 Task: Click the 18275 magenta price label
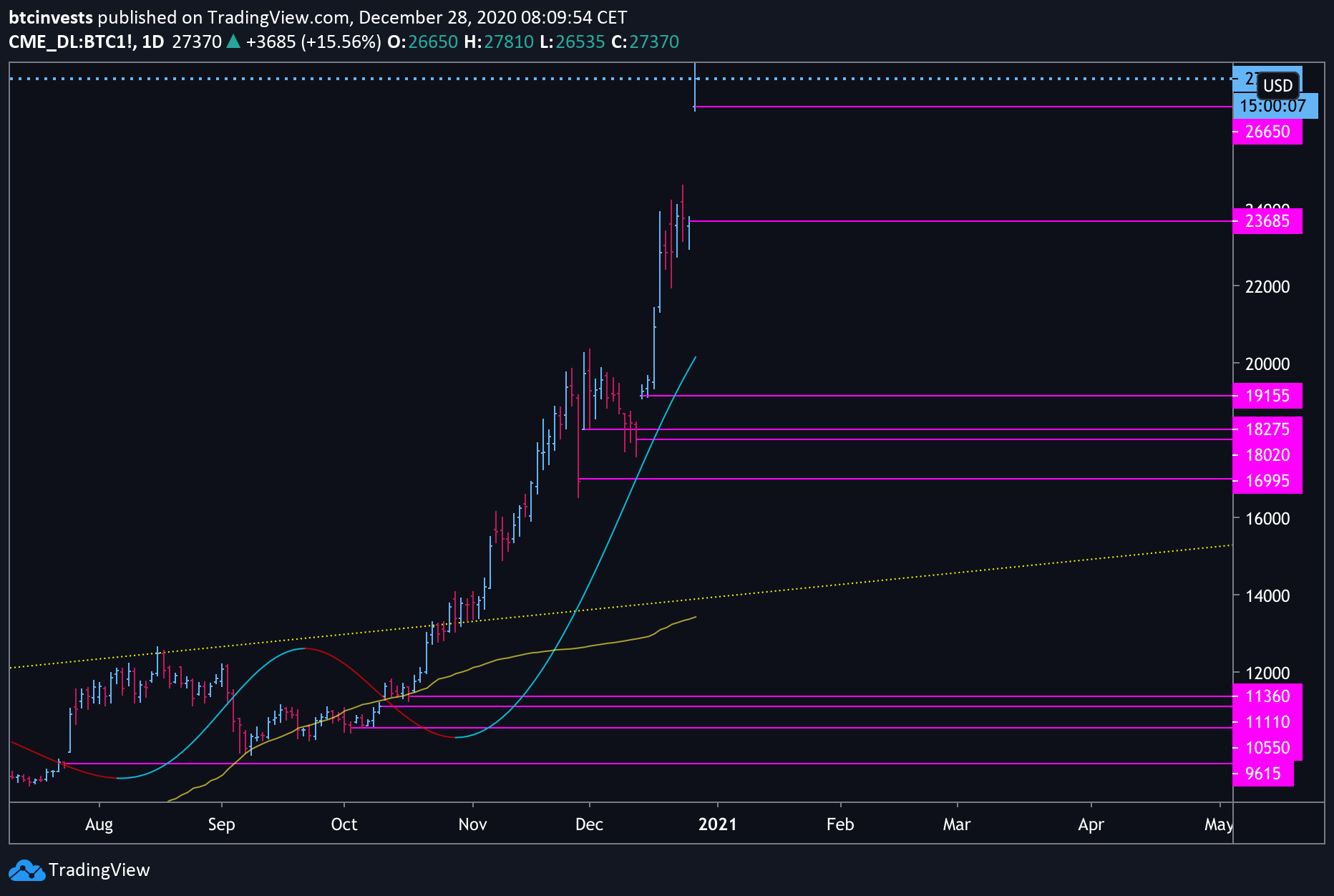[x=1267, y=429]
